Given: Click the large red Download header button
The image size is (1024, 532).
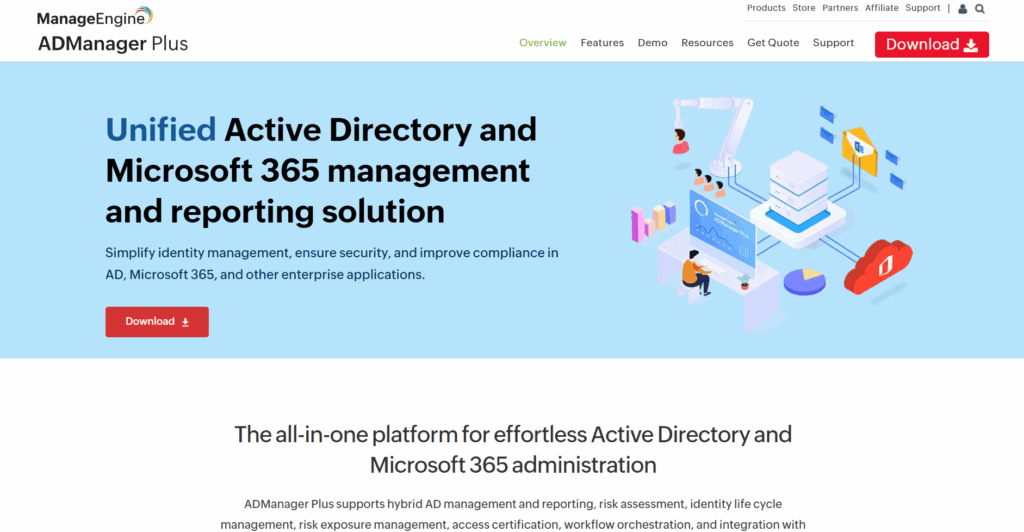Looking at the screenshot, I should pyautogui.click(x=932, y=44).
